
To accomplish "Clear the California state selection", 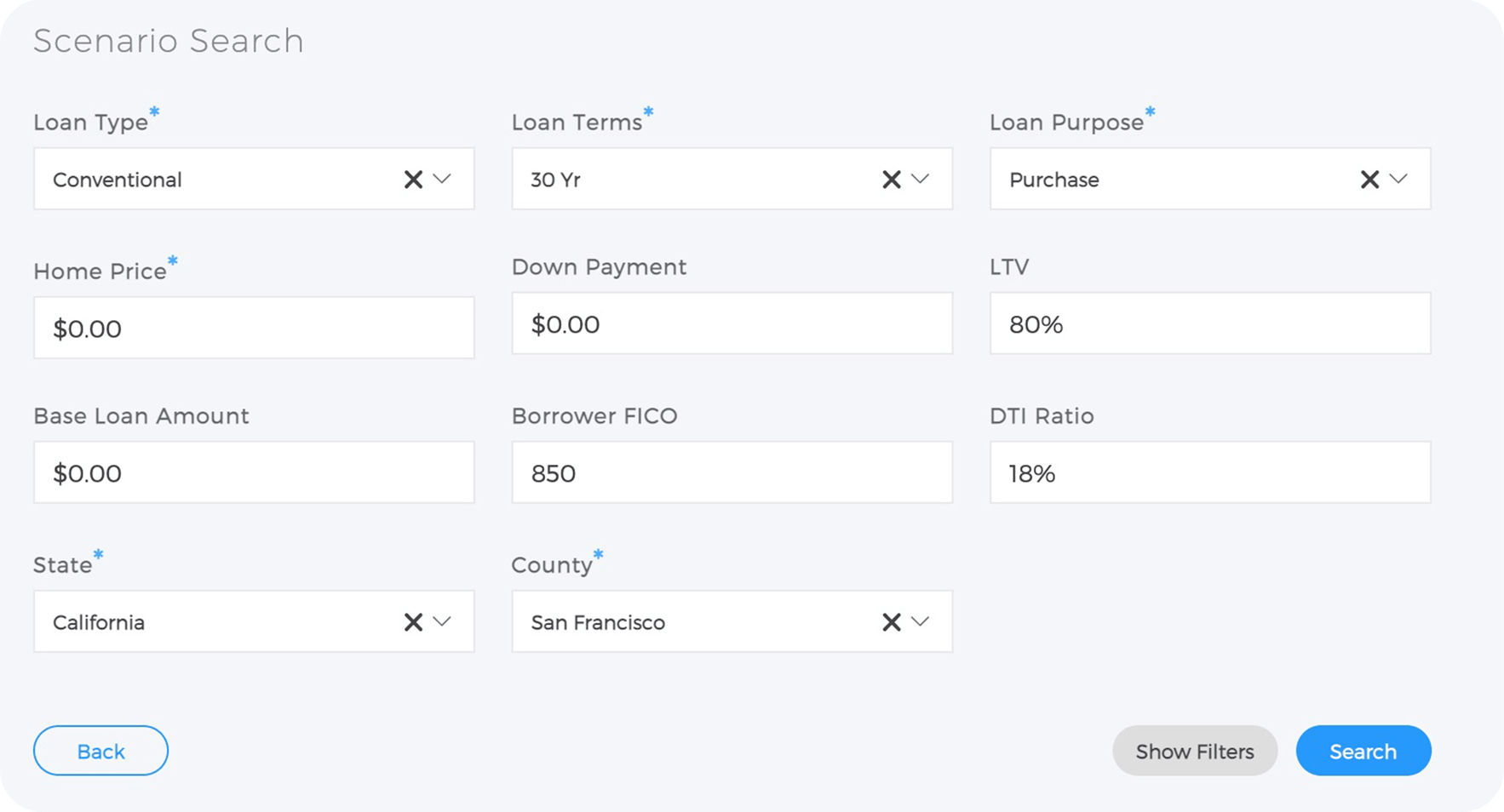I will point(413,622).
